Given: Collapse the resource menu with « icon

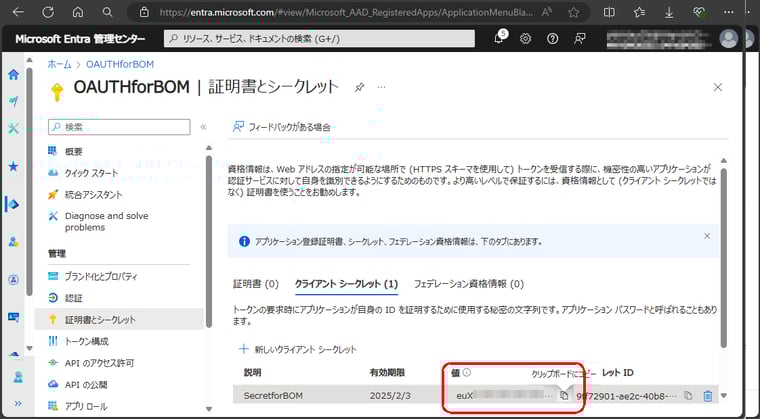Looking at the screenshot, I should pyautogui.click(x=204, y=127).
